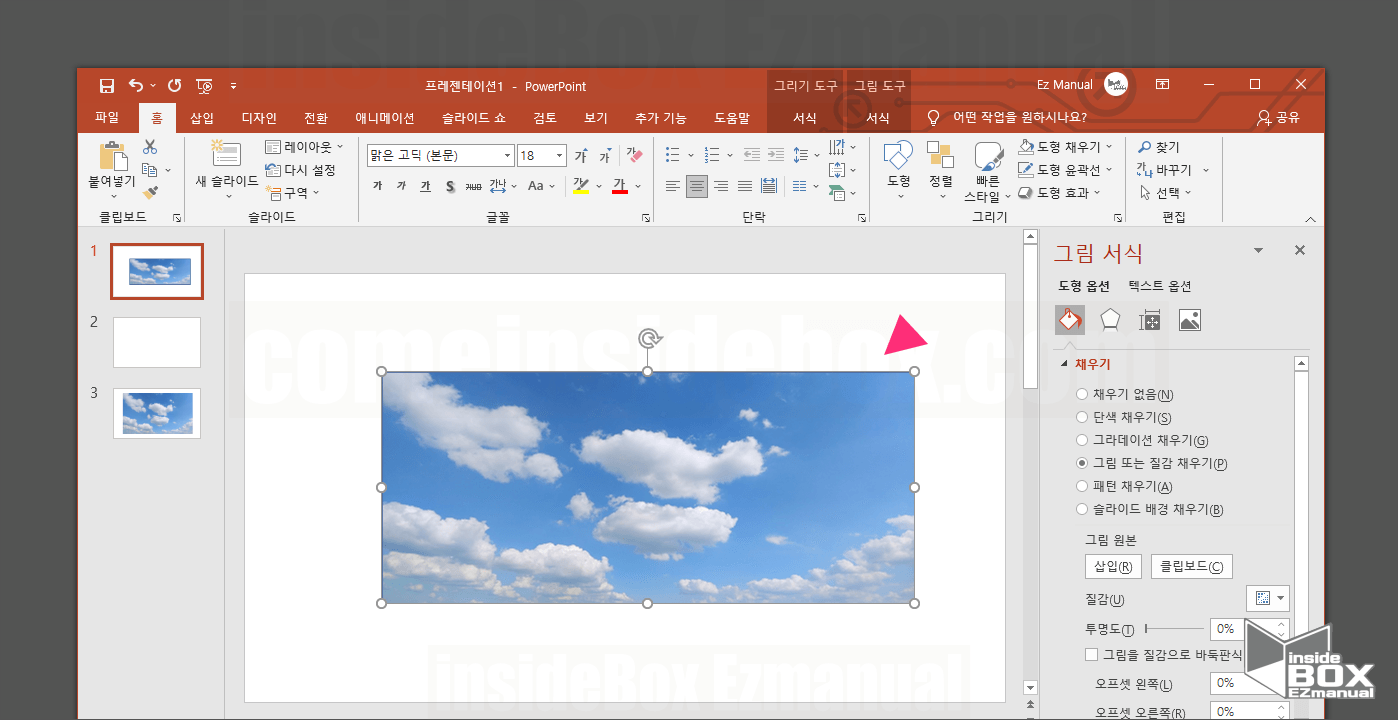
Task: Open the 레이아웃 (Layout) dropdown
Action: click(x=304, y=147)
